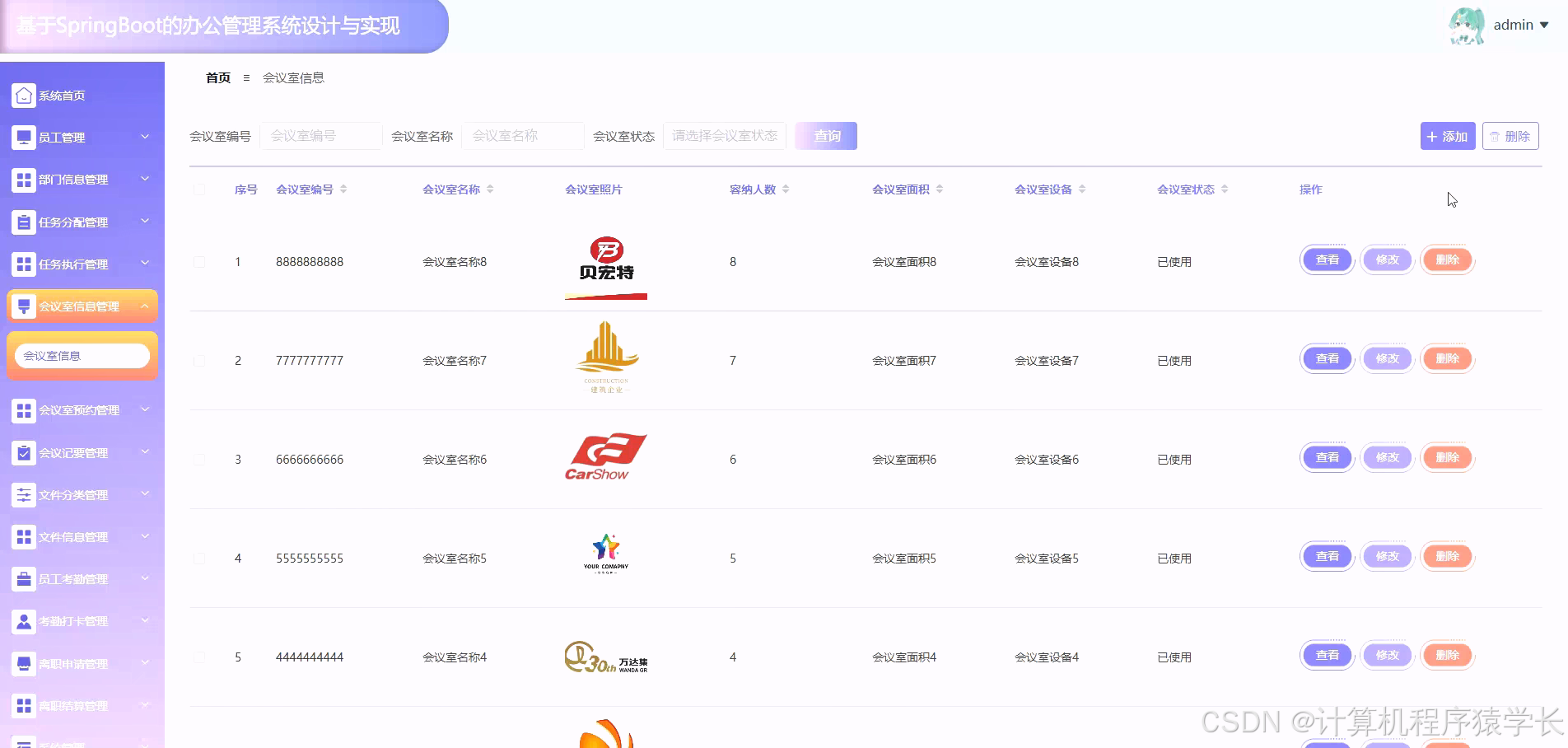This screenshot has height=748, width=1568.
Task: Click the 员工管理 monitor icon
Action: tap(24, 138)
